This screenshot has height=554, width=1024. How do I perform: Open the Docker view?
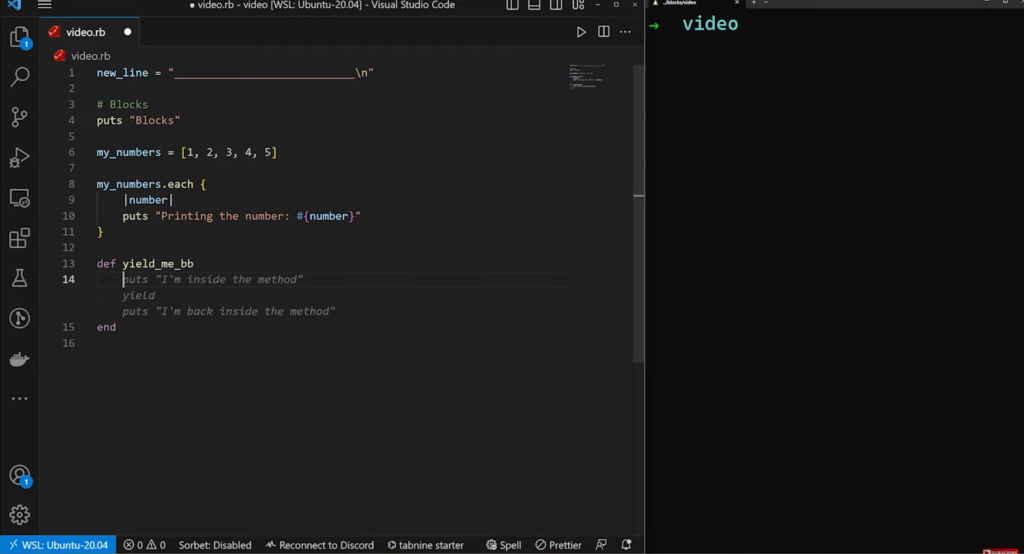[20, 359]
